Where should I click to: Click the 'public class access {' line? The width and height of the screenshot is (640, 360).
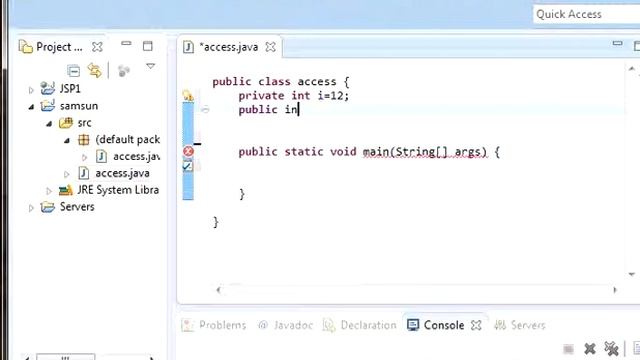(x=281, y=82)
